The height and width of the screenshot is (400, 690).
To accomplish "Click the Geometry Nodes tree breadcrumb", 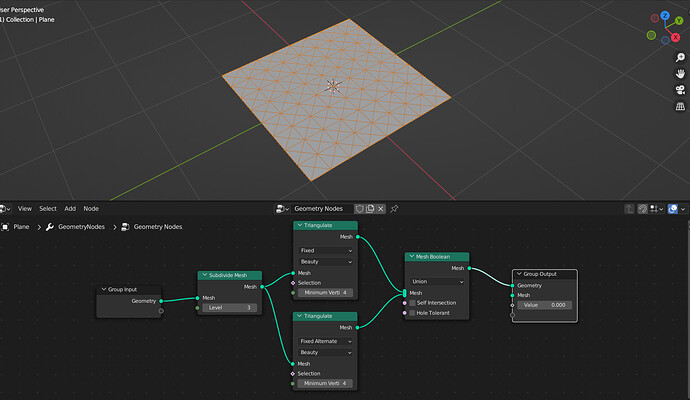I will 158,227.
